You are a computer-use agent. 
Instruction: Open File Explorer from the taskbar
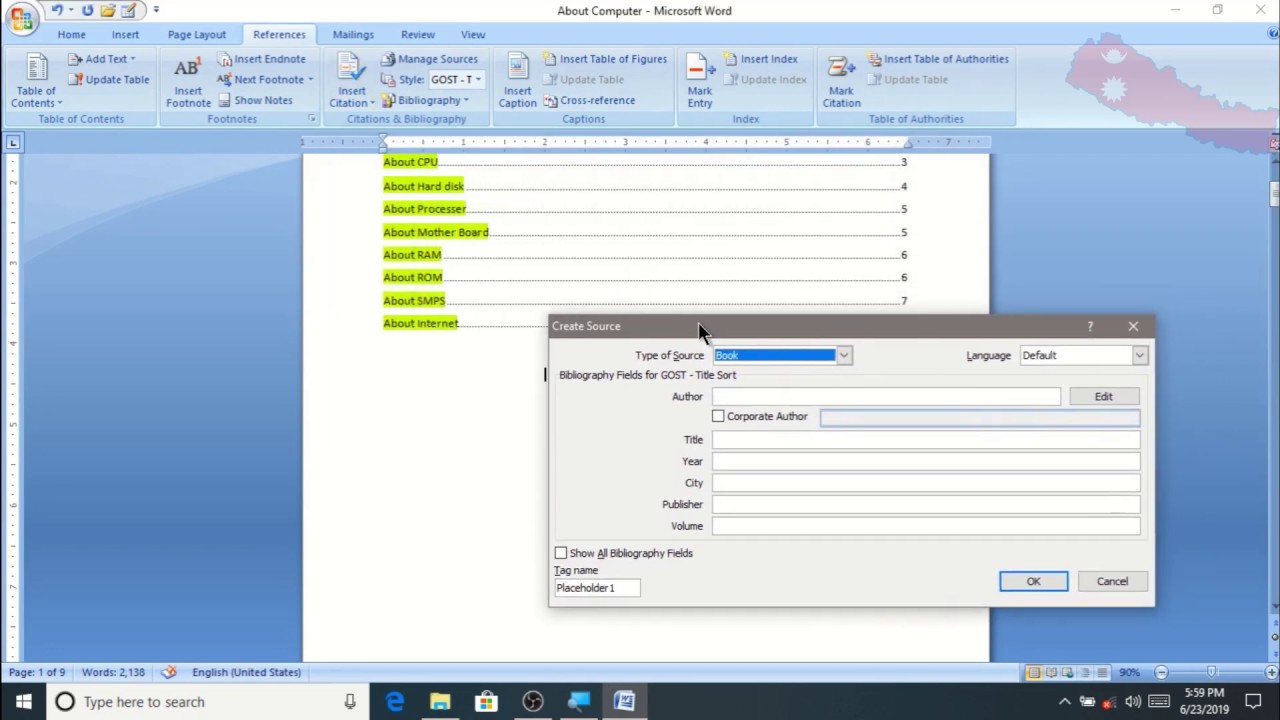click(x=440, y=702)
